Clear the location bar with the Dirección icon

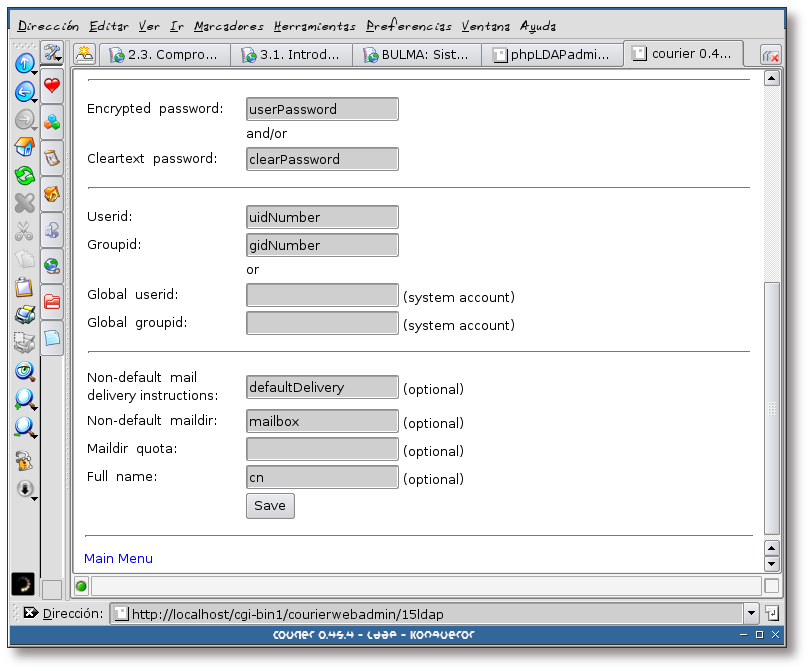pyautogui.click(x=30, y=613)
